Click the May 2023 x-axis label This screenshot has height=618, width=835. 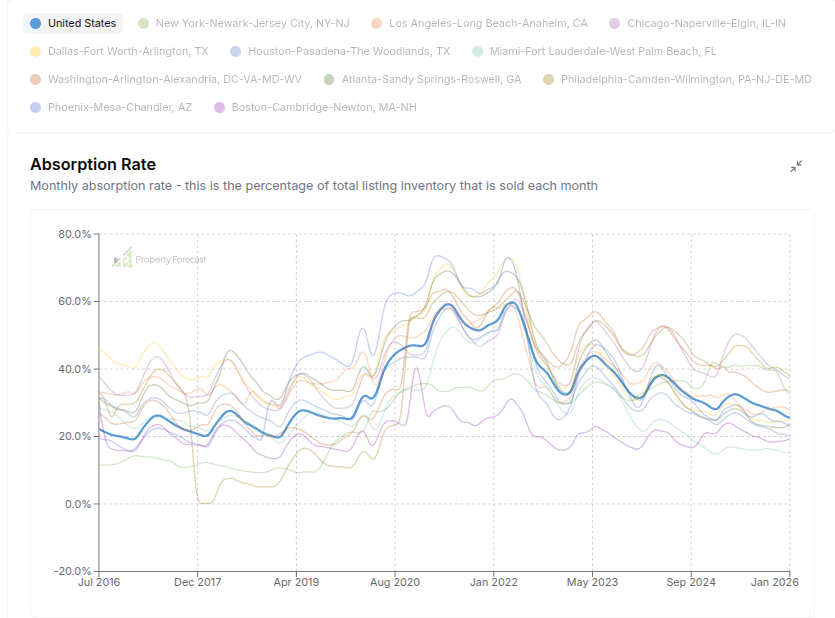(x=592, y=582)
